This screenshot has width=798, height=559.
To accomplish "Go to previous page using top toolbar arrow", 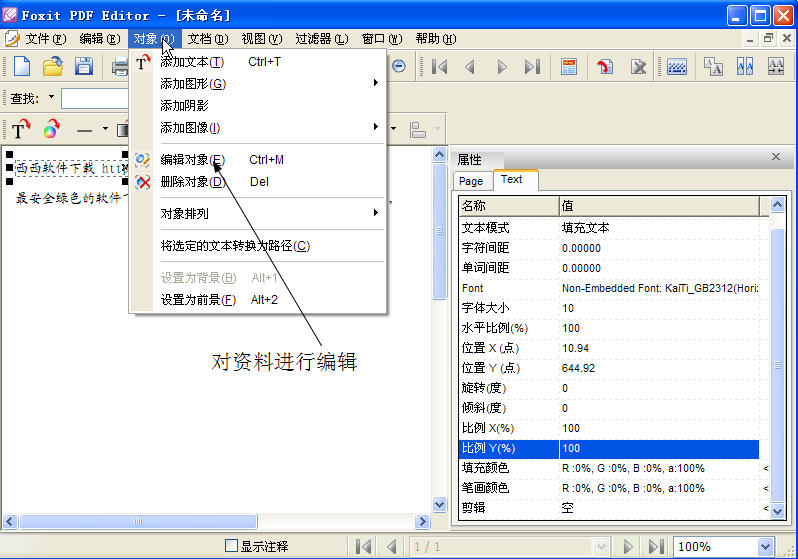I will 470,67.
